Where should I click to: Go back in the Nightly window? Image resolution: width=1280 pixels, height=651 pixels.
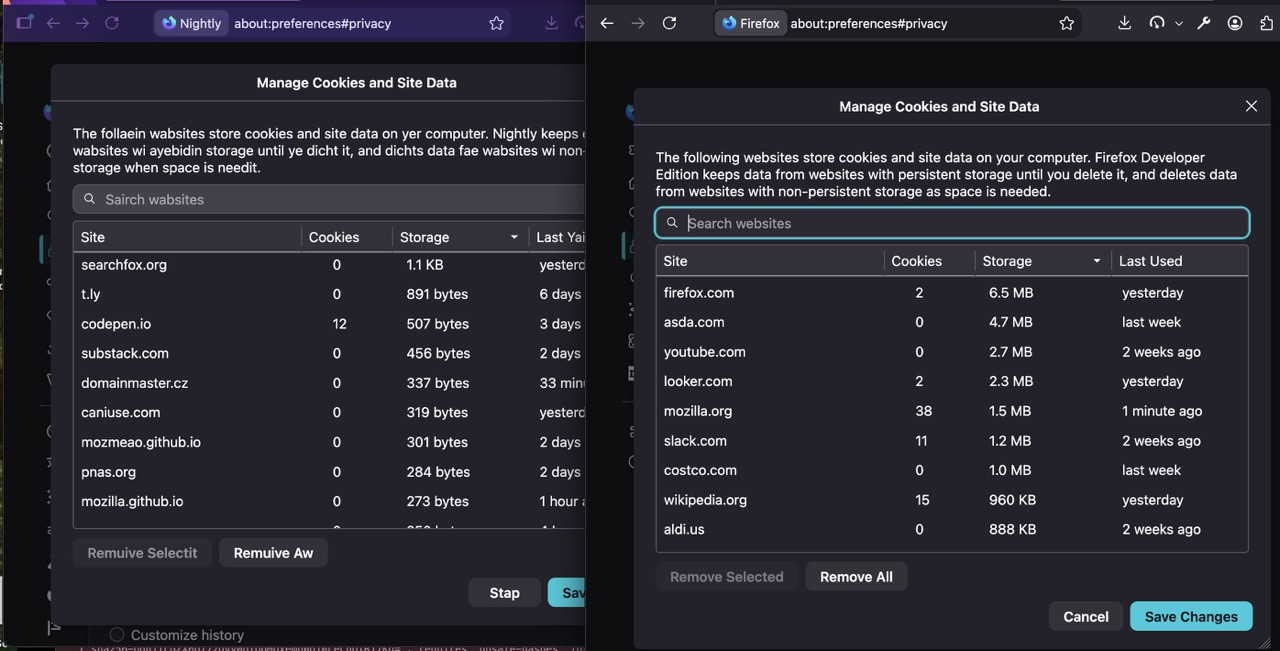click(x=53, y=22)
